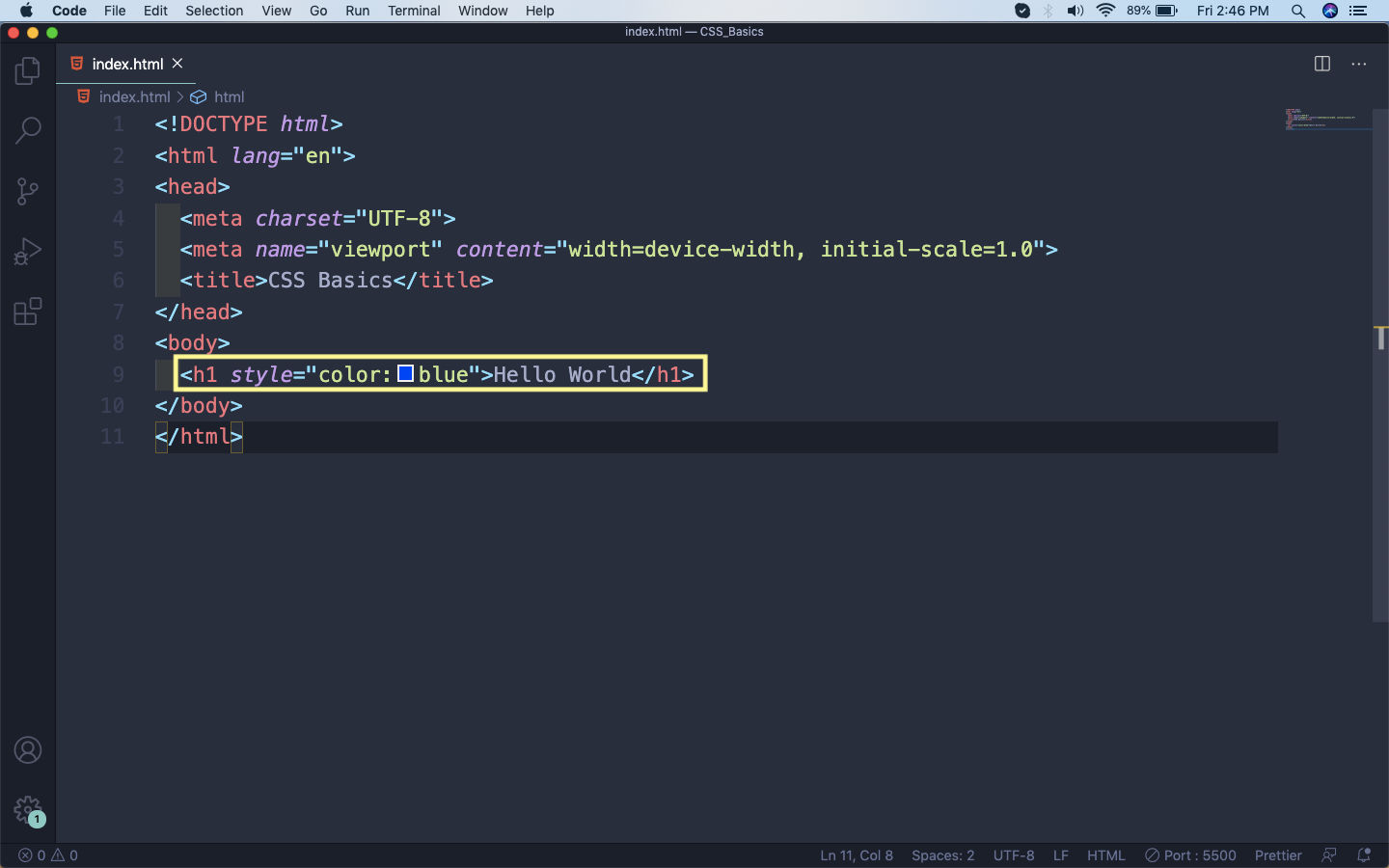Click the <html lang="en"> line
Screen dimensions: 1389x868
pyautogui.click(x=255, y=155)
